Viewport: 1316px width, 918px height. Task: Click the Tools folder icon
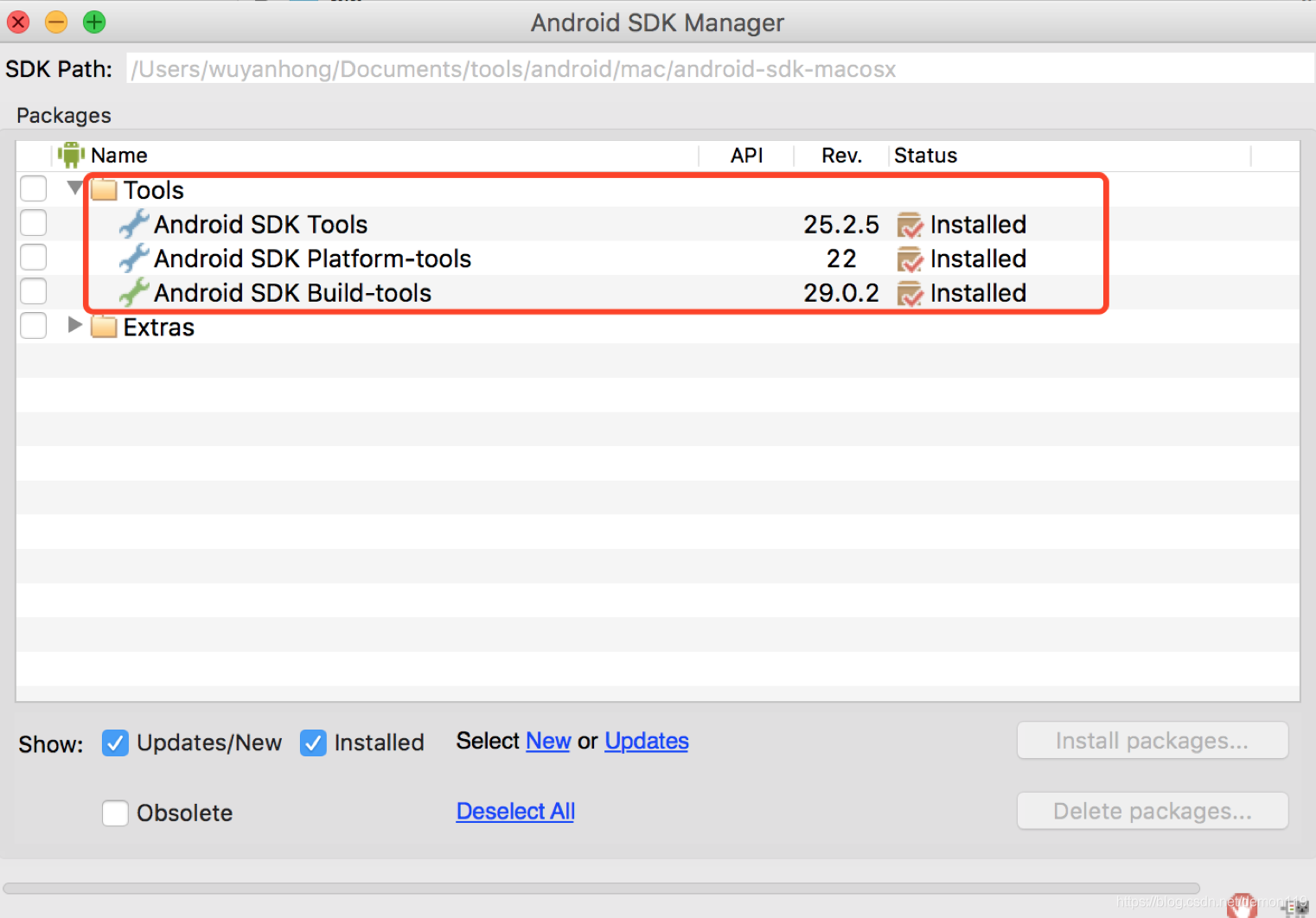[x=104, y=189]
